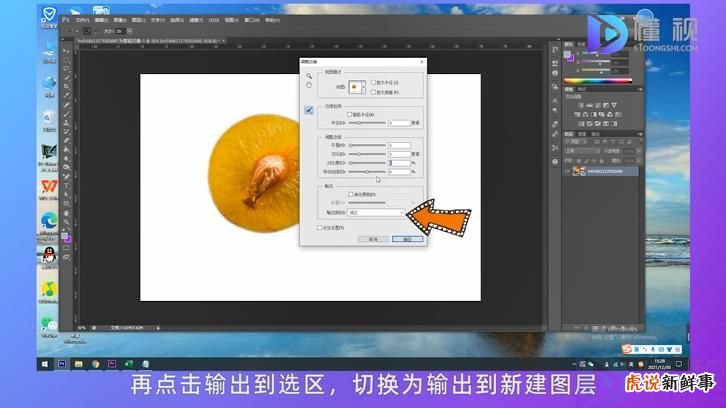Open the 360 security shield desktop icon

[49, 14]
